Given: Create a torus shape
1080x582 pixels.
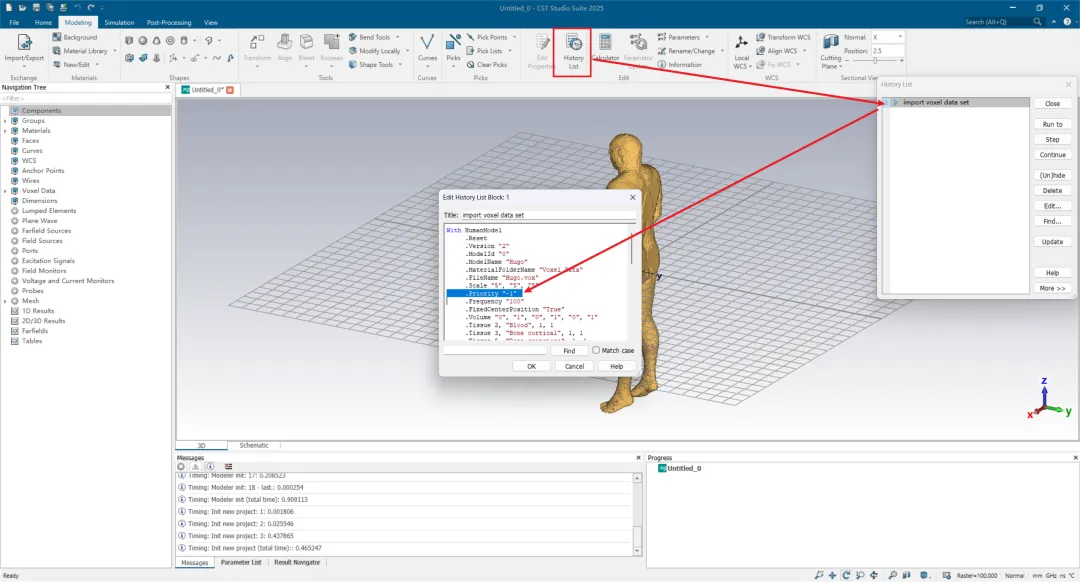Looking at the screenshot, I should [x=170, y=41].
